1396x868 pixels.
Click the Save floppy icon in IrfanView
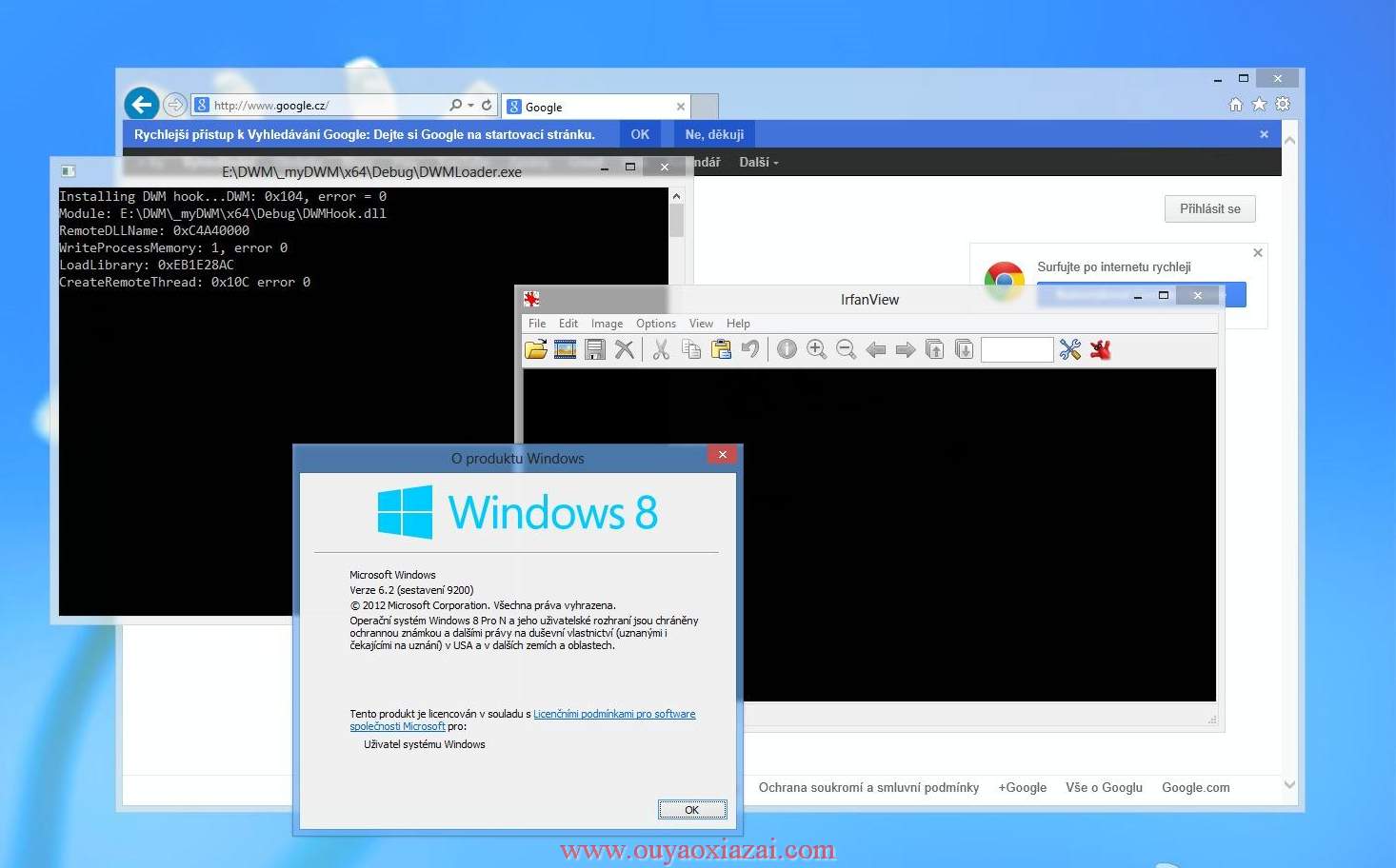tap(595, 349)
